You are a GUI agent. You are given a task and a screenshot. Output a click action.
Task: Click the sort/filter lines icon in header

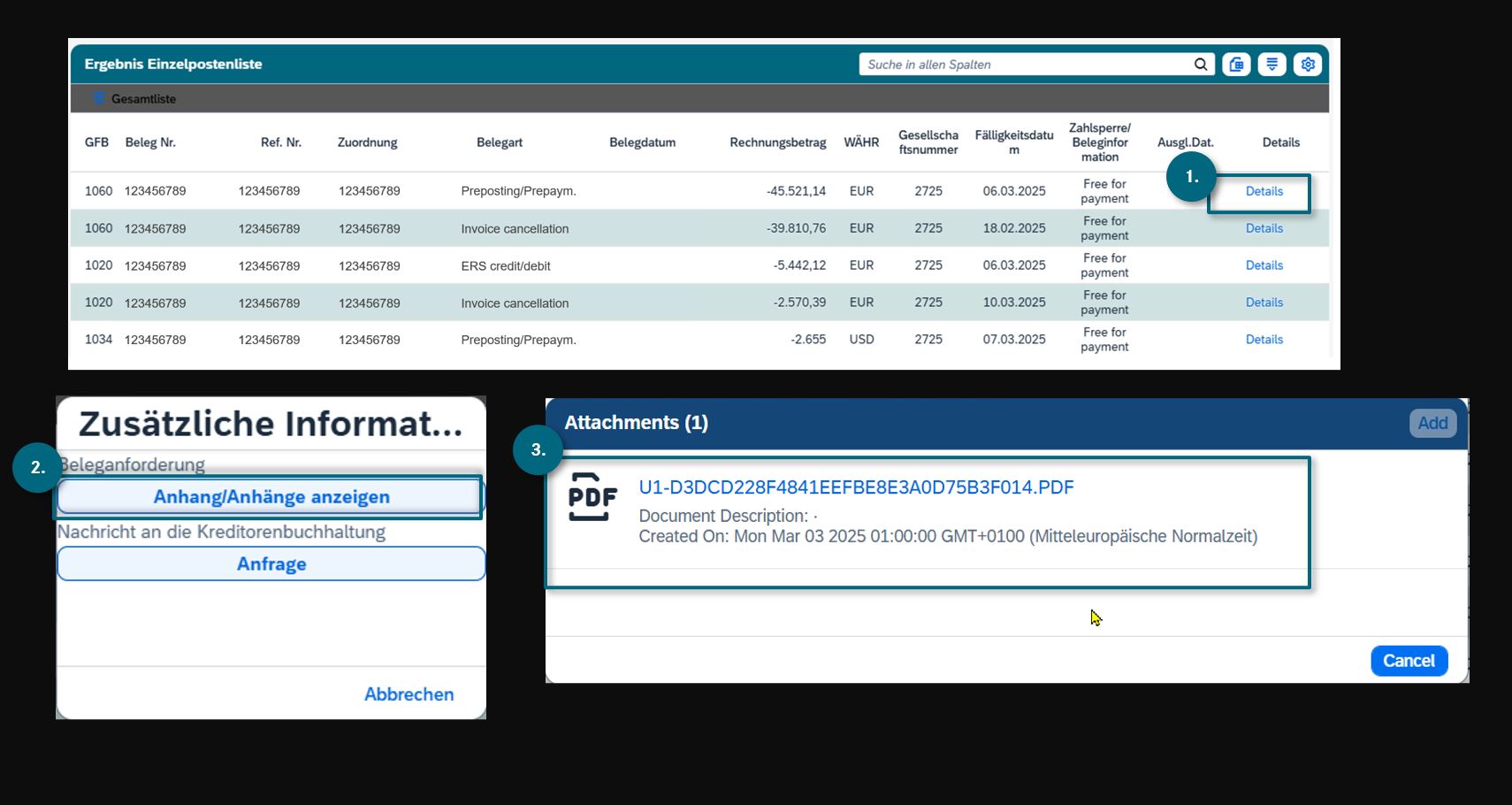point(1271,65)
